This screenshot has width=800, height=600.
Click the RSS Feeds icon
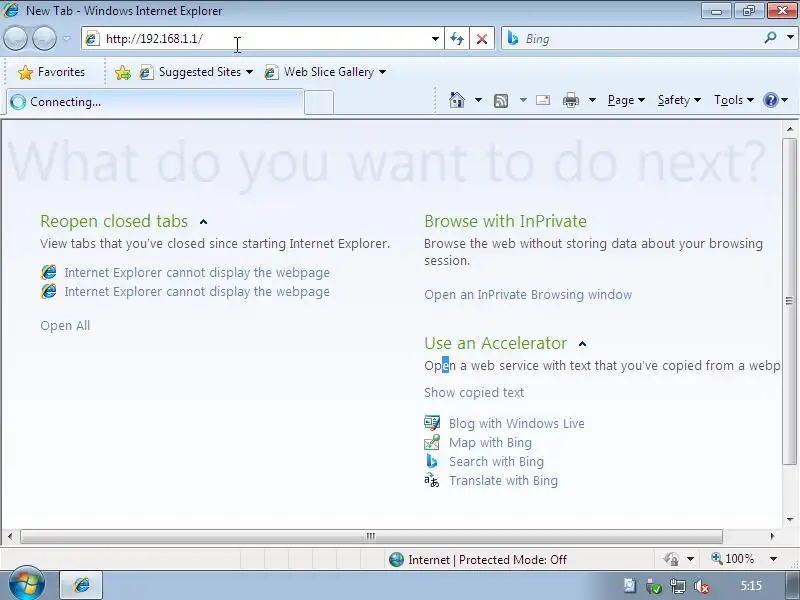click(x=501, y=101)
